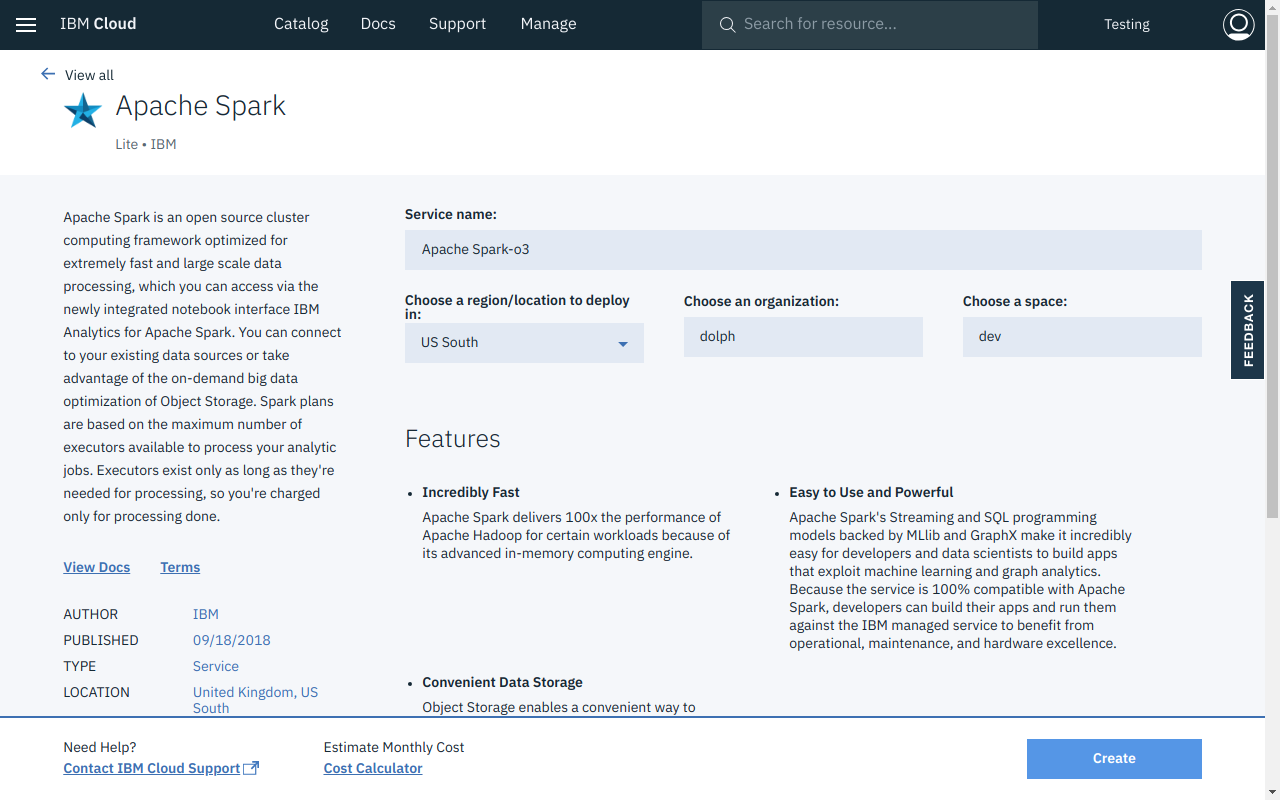Click the Features heading
Image resolution: width=1280 pixels, height=800 pixels.
pyautogui.click(x=453, y=439)
